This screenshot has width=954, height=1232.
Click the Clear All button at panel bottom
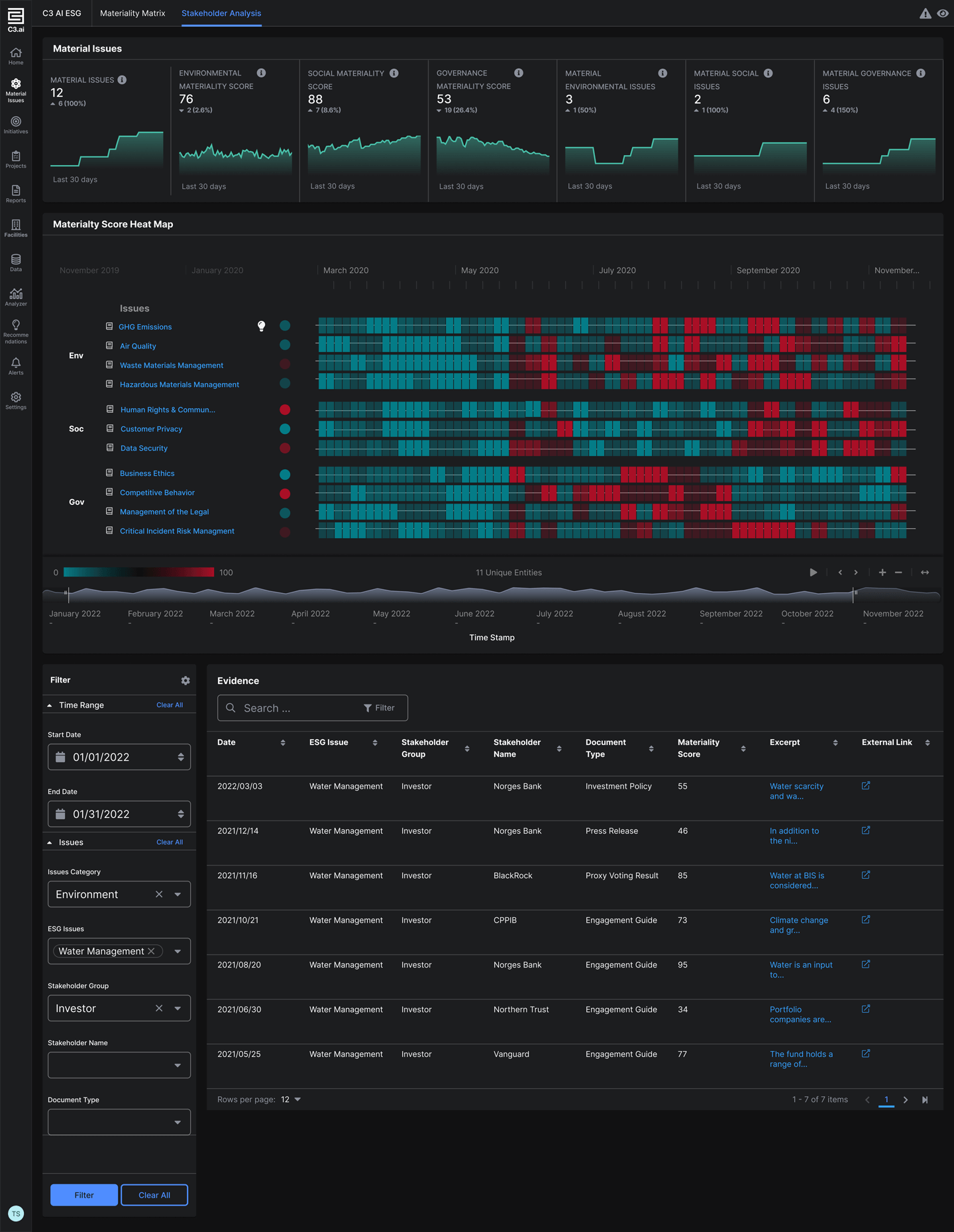pyautogui.click(x=154, y=1195)
